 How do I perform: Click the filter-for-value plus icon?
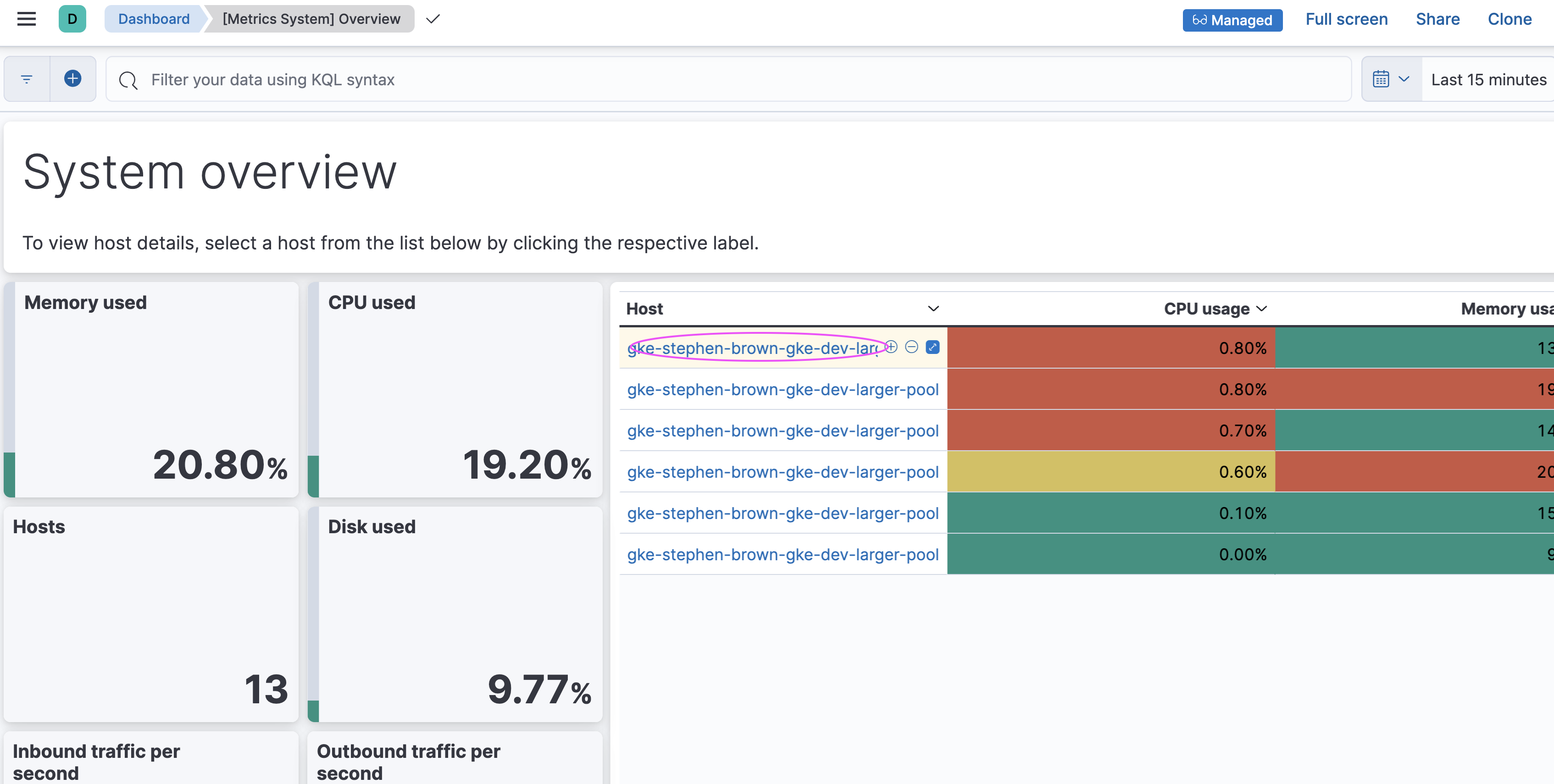pyautogui.click(x=891, y=347)
